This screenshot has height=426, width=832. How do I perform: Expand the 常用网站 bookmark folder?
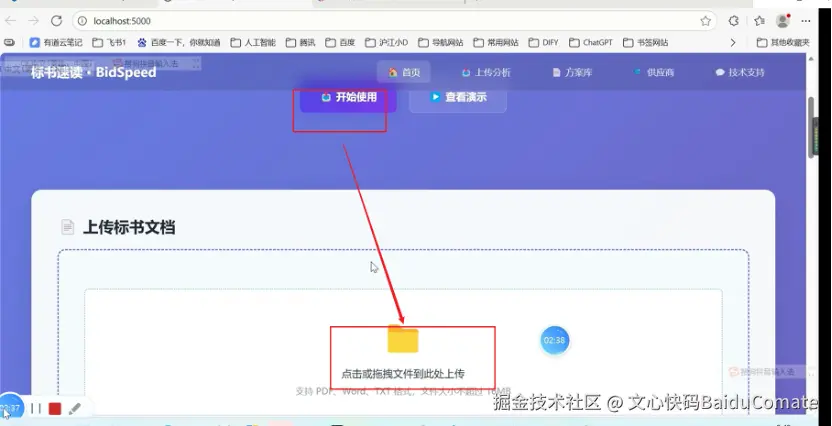pos(496,42)
